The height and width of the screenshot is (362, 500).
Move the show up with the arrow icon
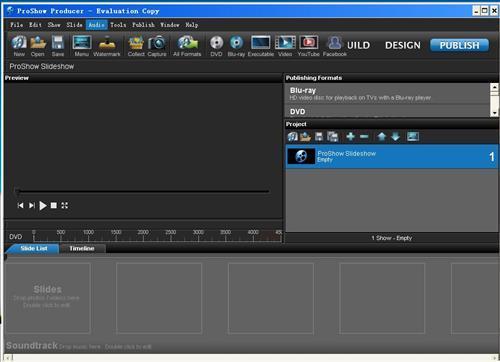click(x=382, y=136)
